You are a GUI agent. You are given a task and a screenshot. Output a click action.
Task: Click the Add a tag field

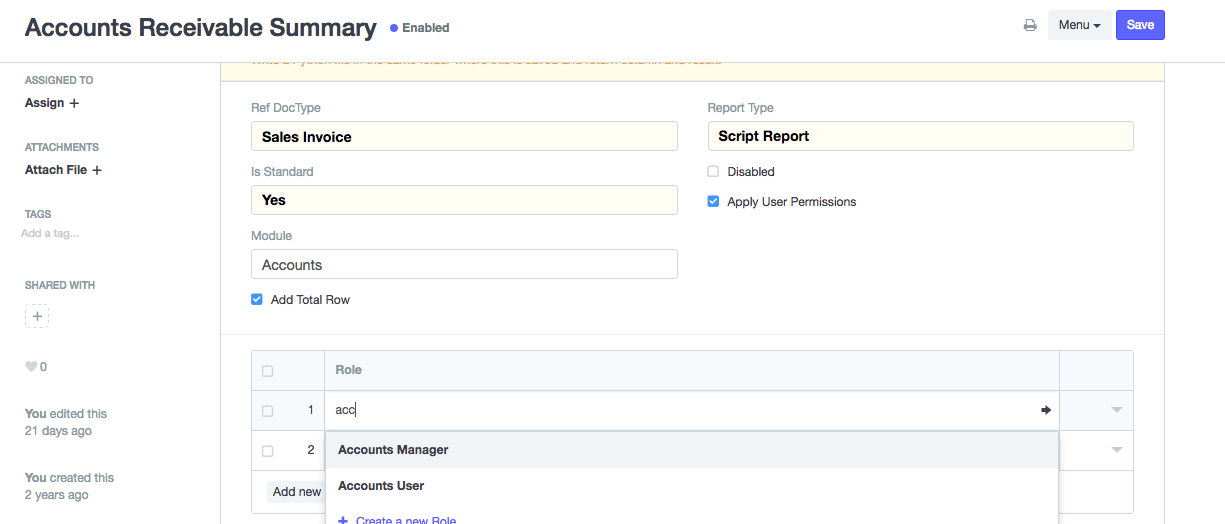(x=50, y=234)
